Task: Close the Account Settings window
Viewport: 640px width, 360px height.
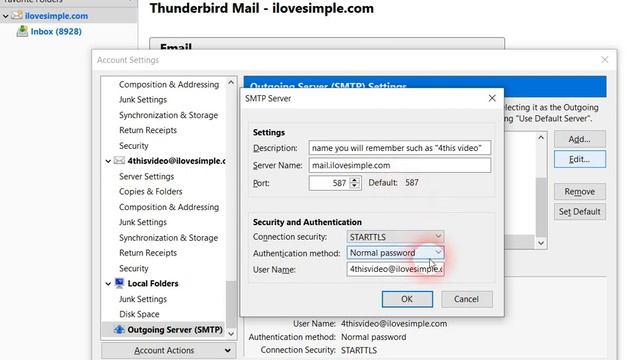Action: point(604,60)
